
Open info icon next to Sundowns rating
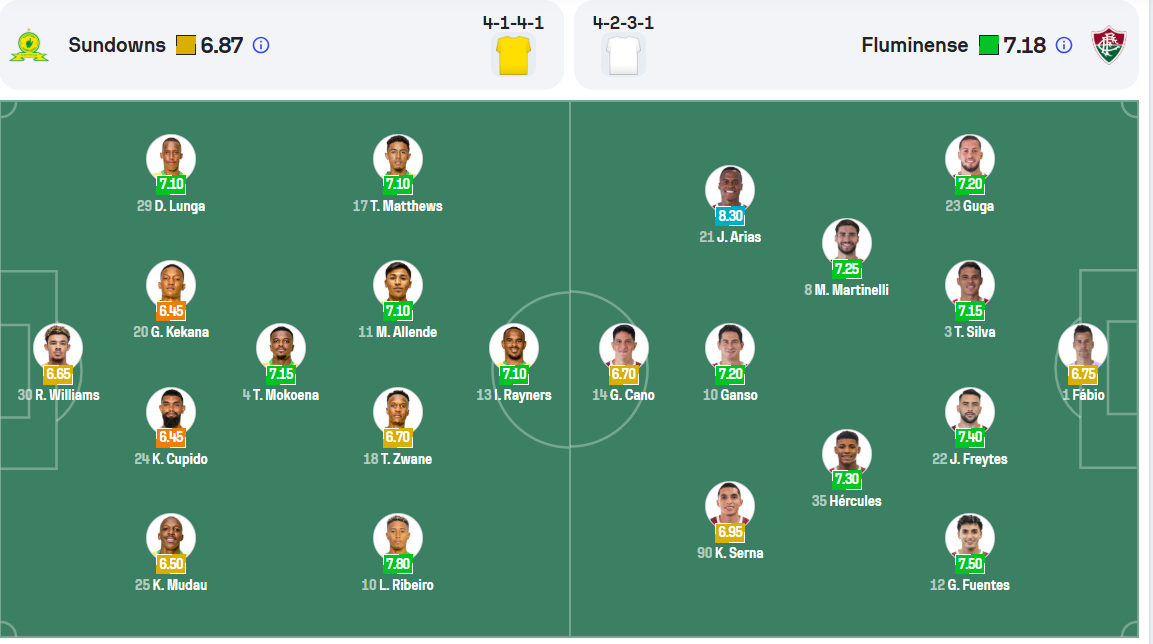pos(261,45)
